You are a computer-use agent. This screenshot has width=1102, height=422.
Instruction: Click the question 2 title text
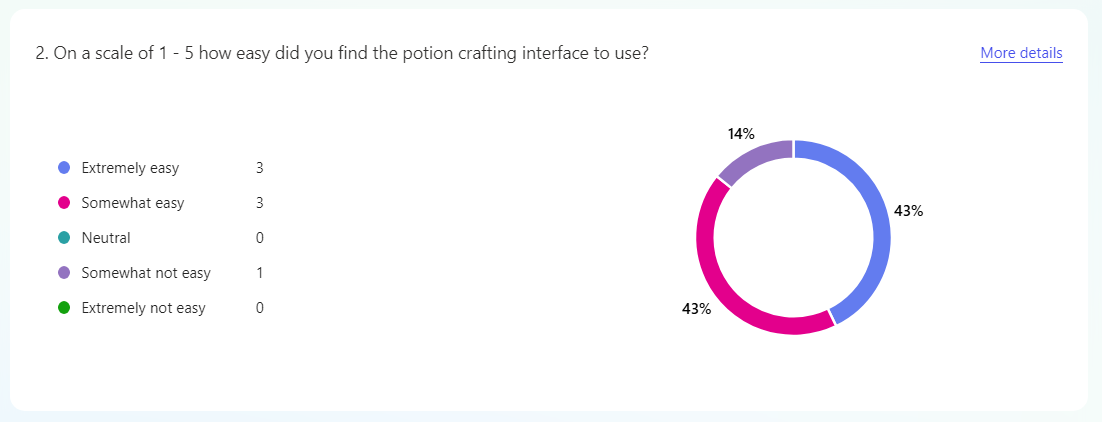coord(342,53)
